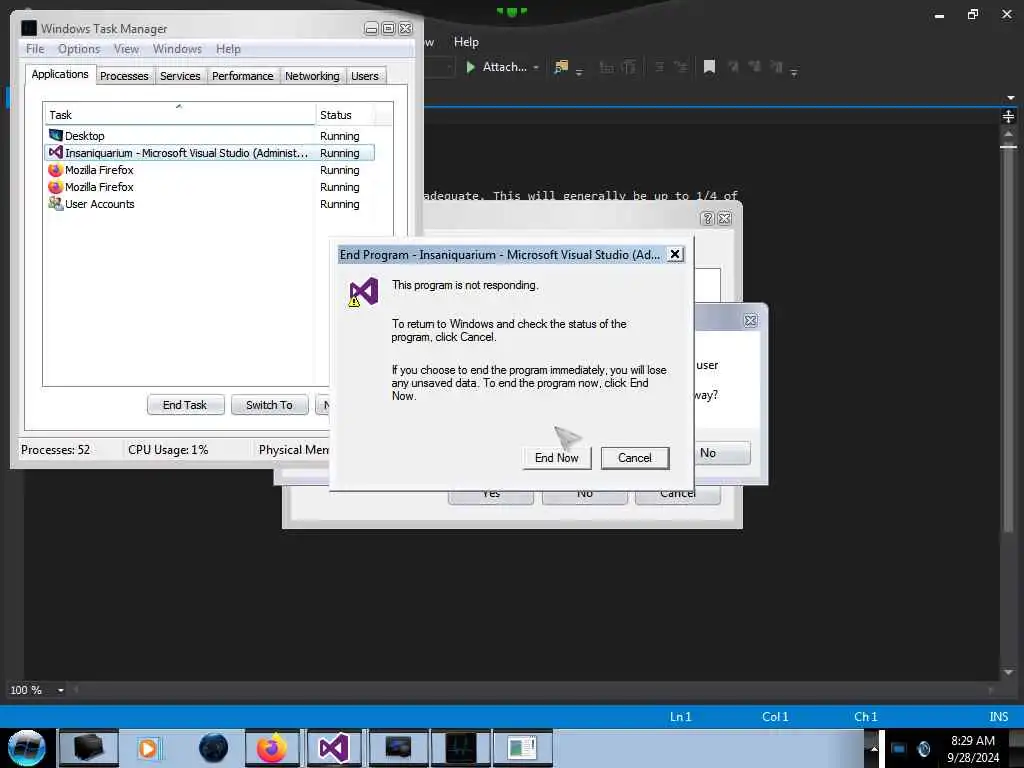The height and width of the screenshot is (768, 1024).
Task: Click End Task in Task Manager
Action: pos(185,405)
